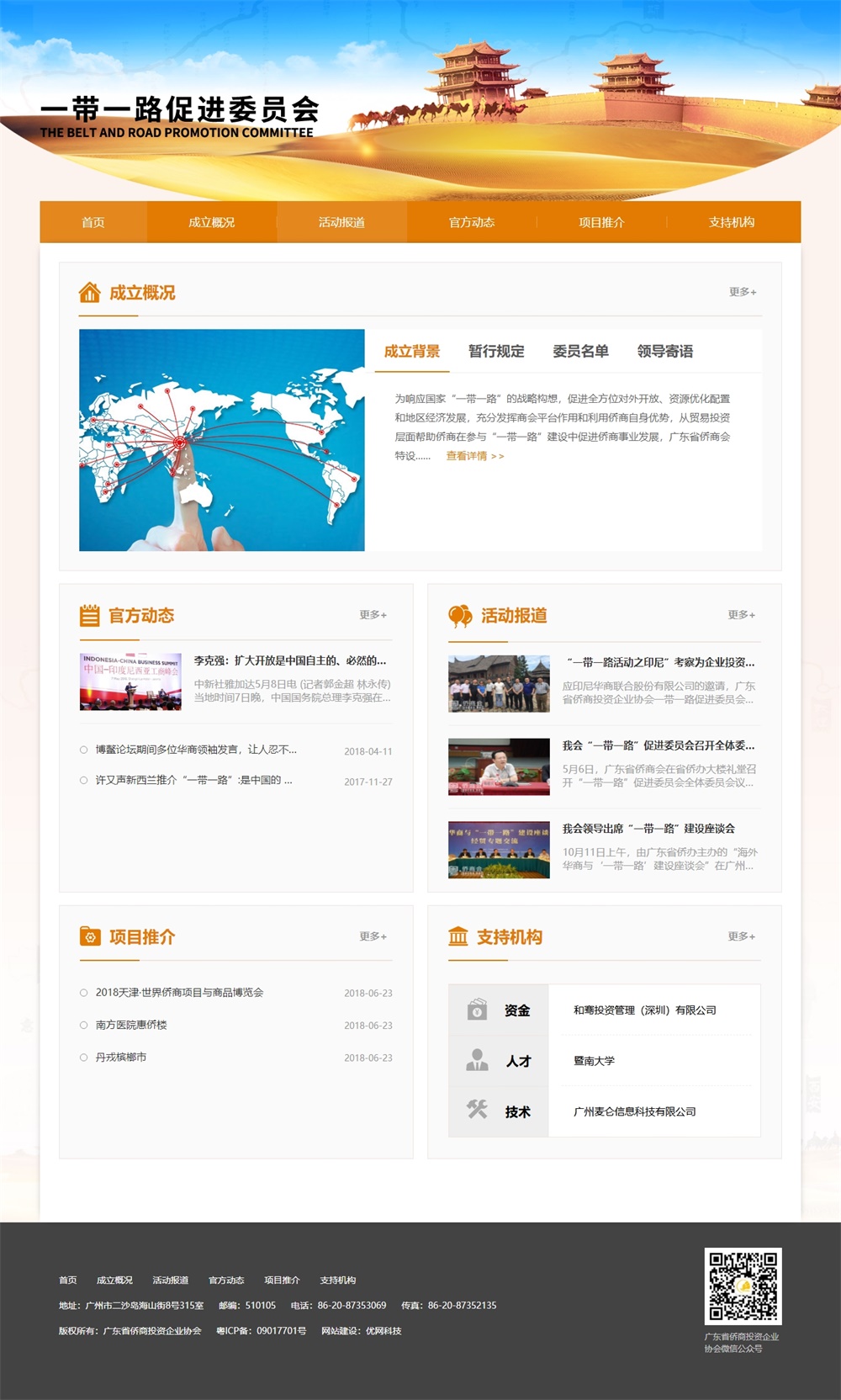The height and width of the screenshot is (1400, 841).
Task: Click 广州麦仑信息科技有限公司 link
Action: point(635,1111)
